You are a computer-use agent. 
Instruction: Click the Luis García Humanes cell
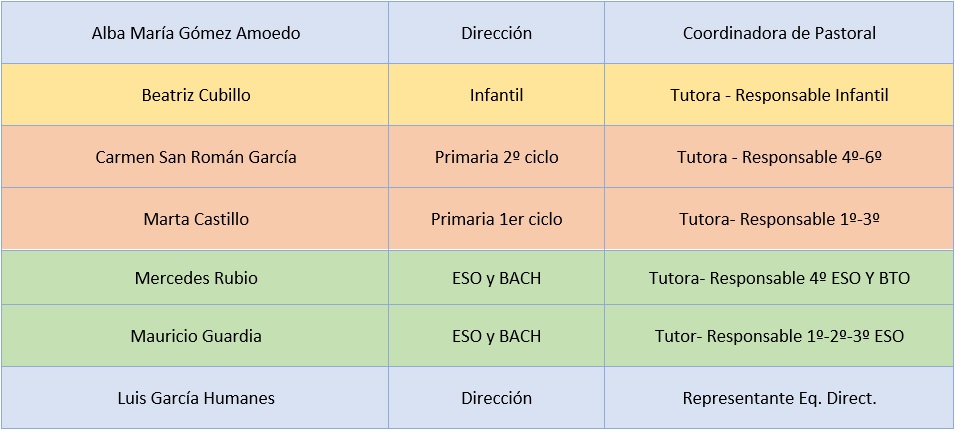point(195,398)
